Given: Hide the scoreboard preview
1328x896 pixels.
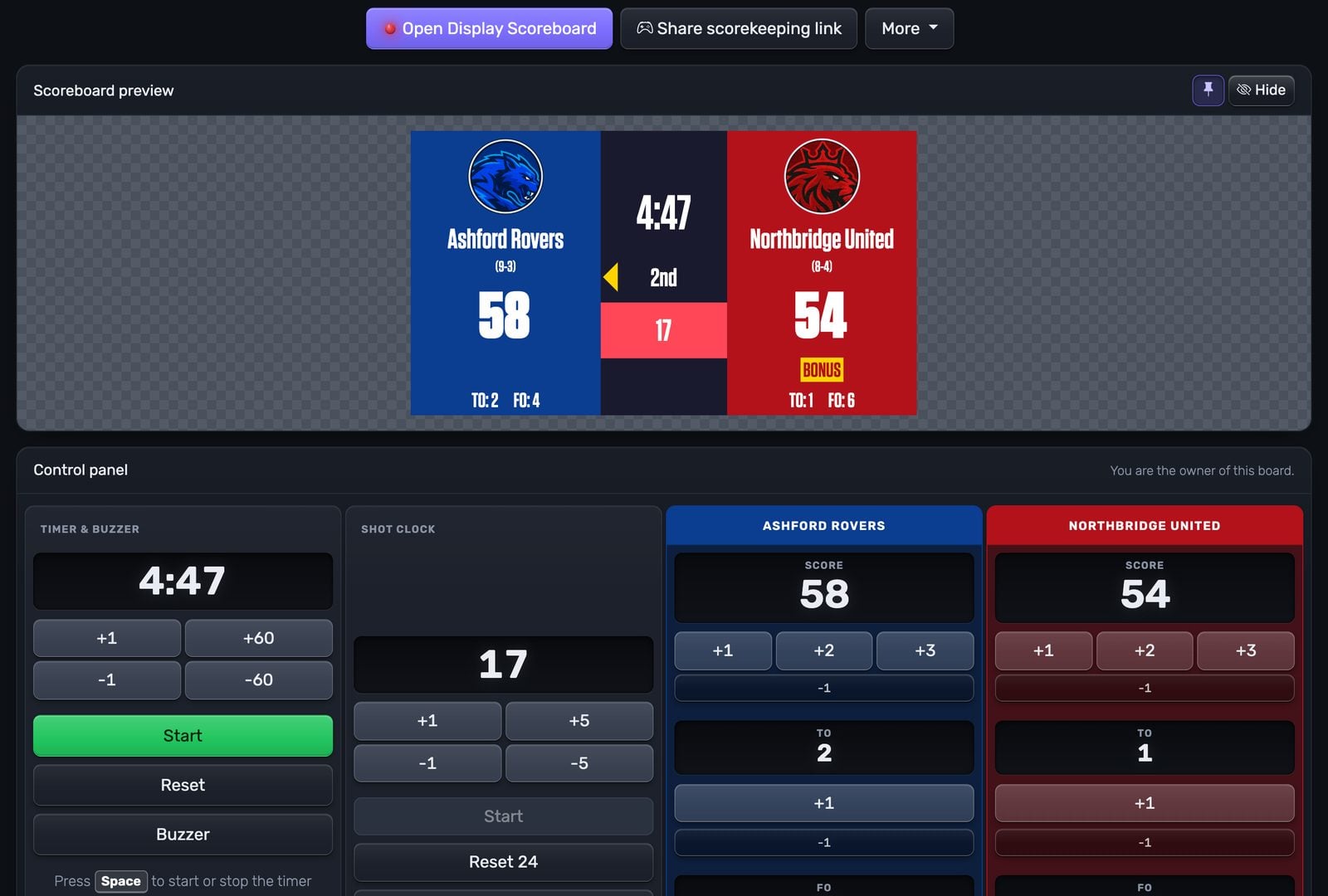Looking at the screenshot, I should (1261, 90).
